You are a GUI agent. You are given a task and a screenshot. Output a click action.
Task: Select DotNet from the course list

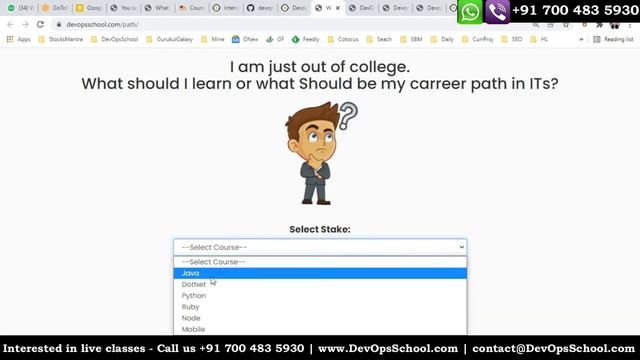(320, 284)
